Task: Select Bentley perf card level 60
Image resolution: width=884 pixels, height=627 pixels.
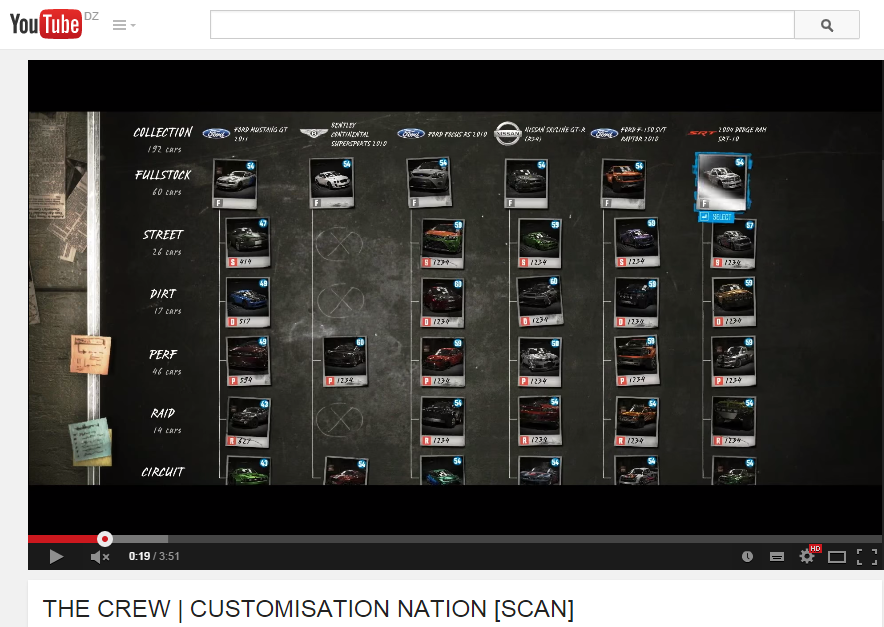Action: coord(346,362)
